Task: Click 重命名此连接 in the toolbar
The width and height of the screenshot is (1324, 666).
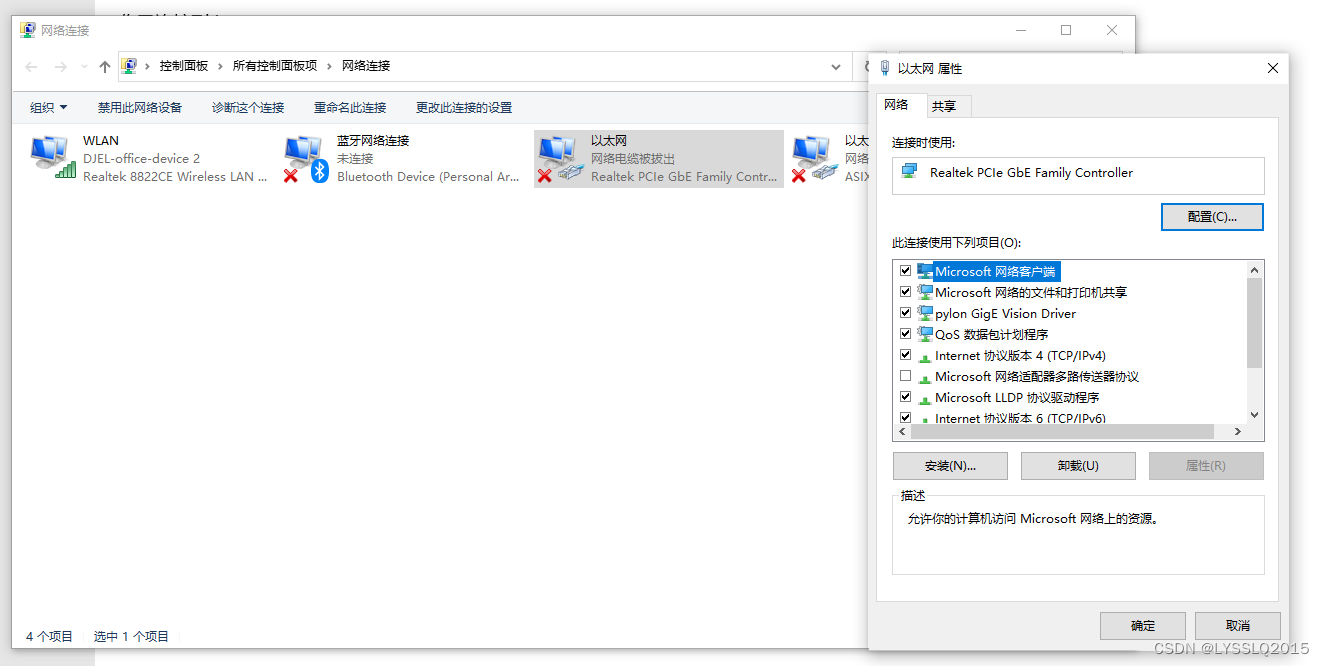Action: [x=350, y=107]
